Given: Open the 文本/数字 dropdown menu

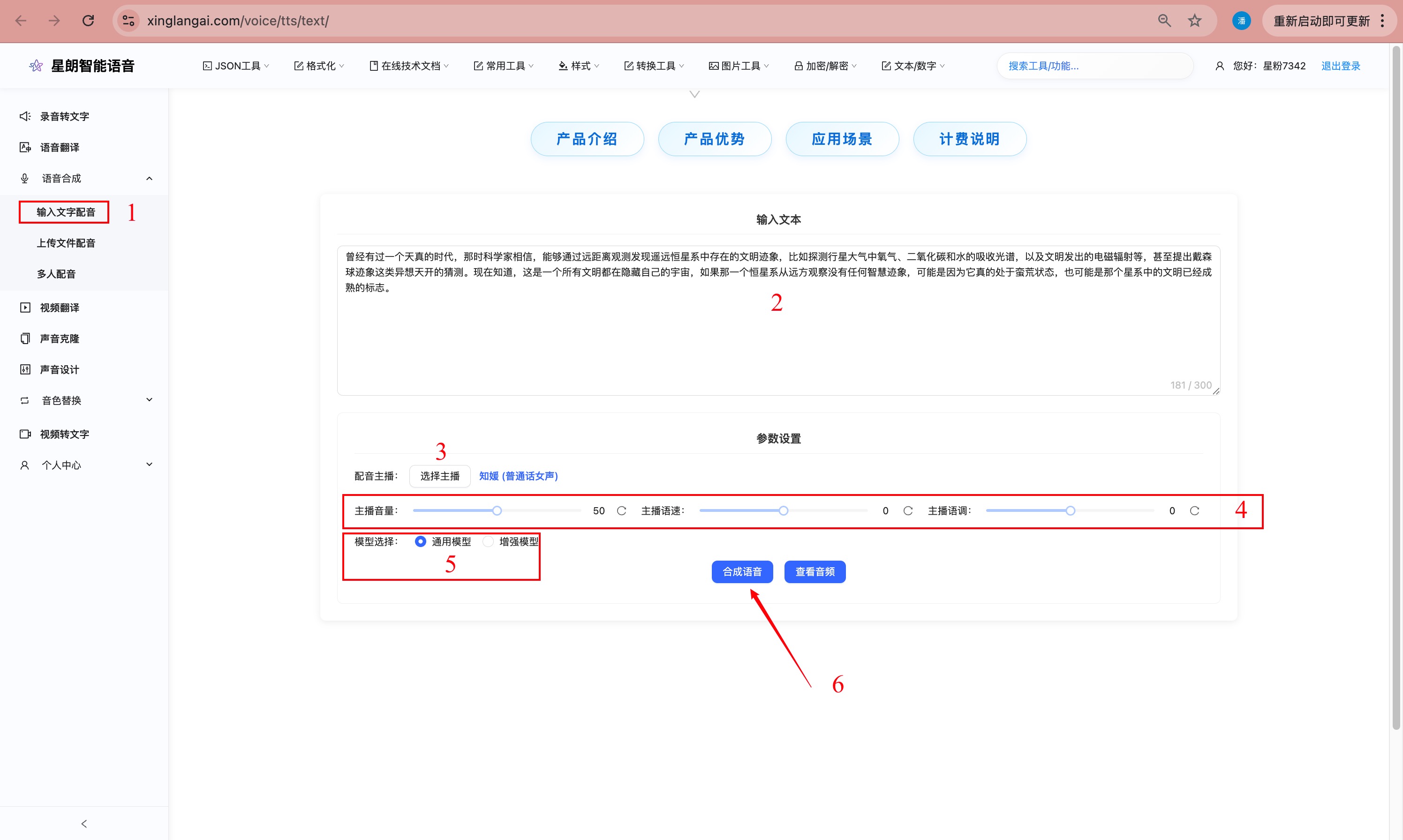Looking at the screenshot, I should [x=913, y=66].
